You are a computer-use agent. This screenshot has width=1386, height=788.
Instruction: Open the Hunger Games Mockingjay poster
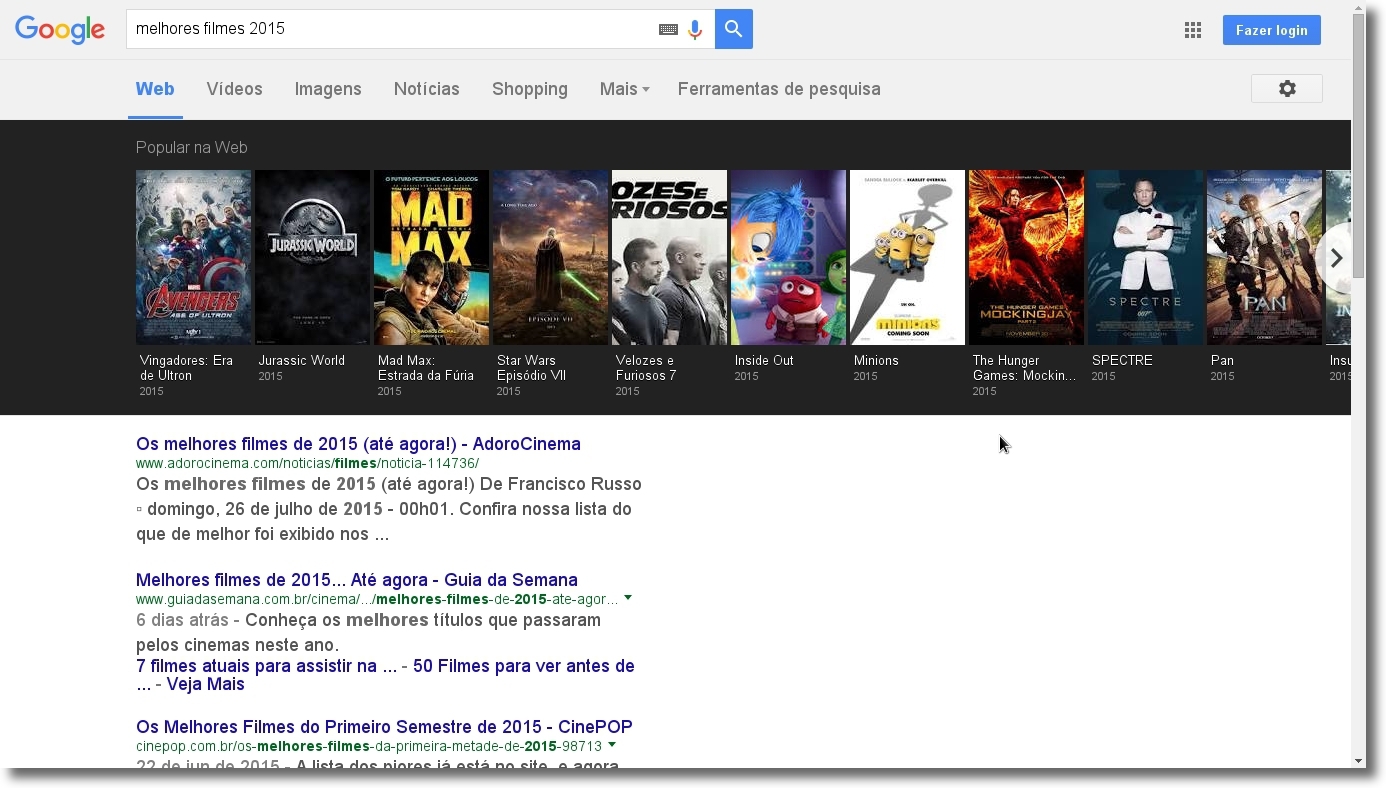(x=1026, y=257)
